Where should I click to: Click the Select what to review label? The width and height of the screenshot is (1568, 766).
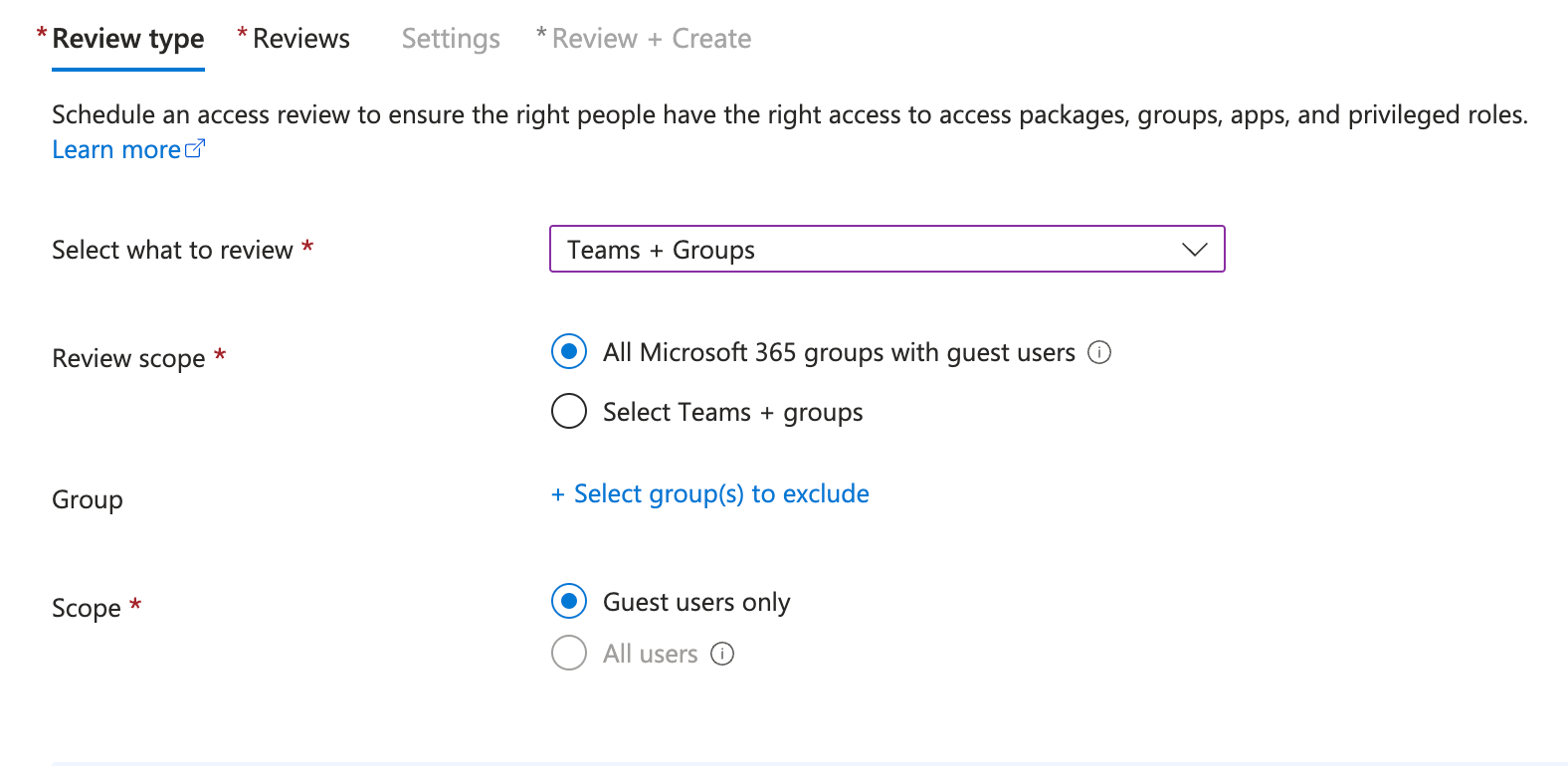tap(172, 250)
